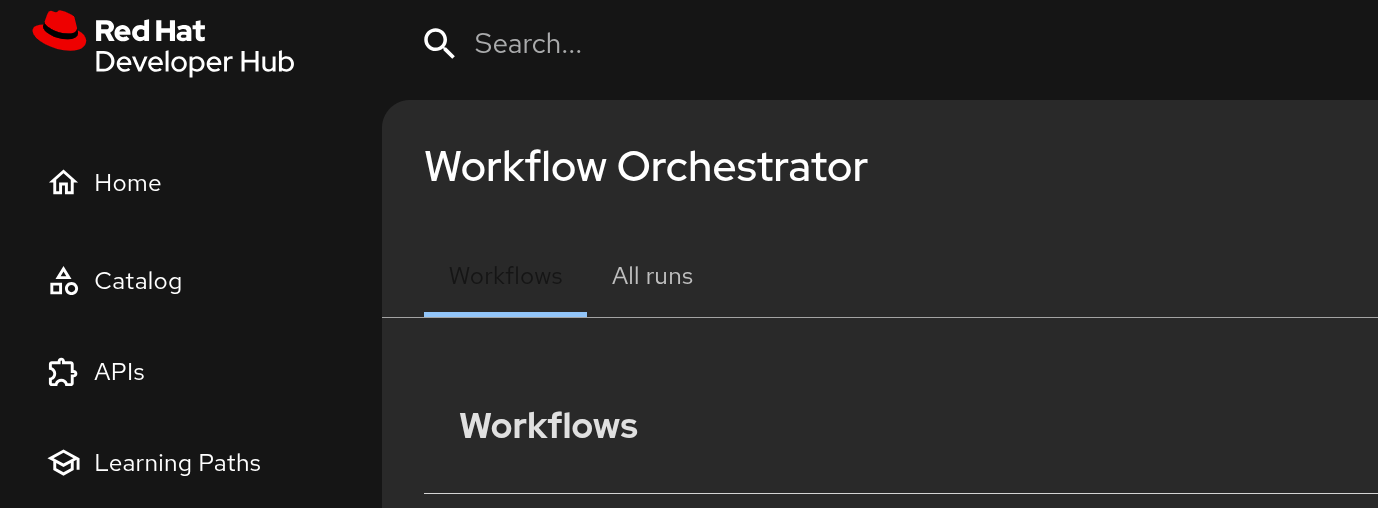Image resolution: width=1378 pixels, height=508 pixels.
Task: Select the Workflows tab
Action: click(505, 276)
